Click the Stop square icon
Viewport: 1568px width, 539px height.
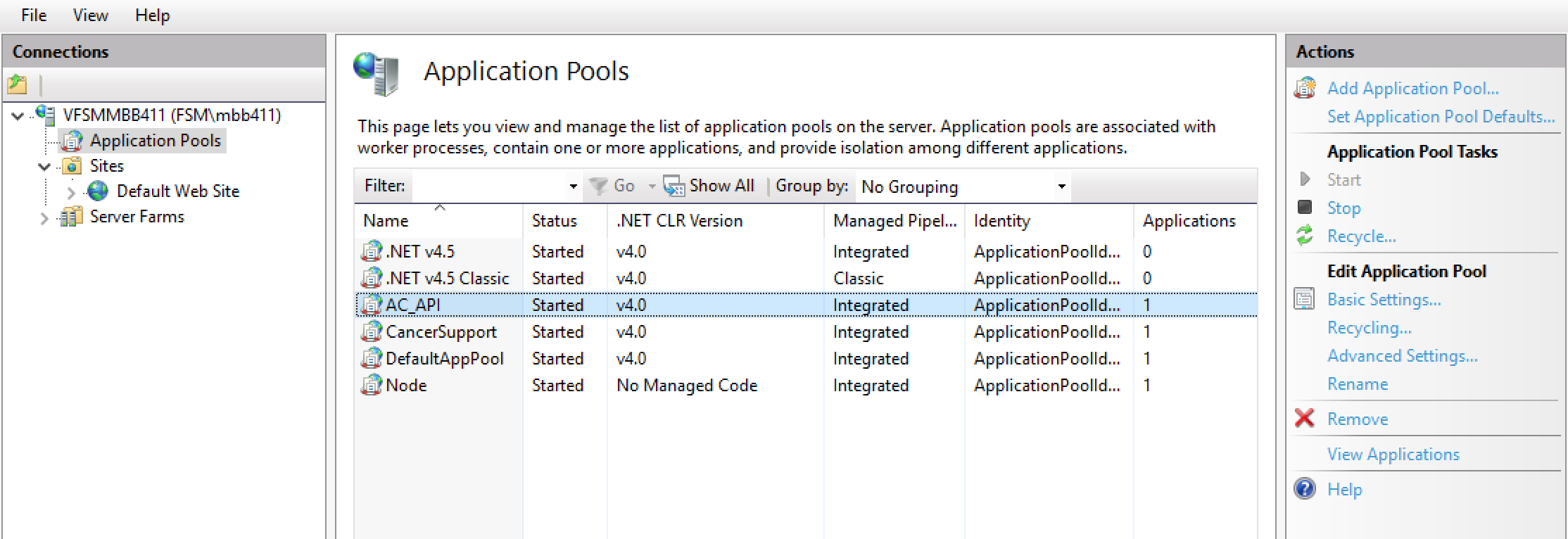(x=1305, y=208)
